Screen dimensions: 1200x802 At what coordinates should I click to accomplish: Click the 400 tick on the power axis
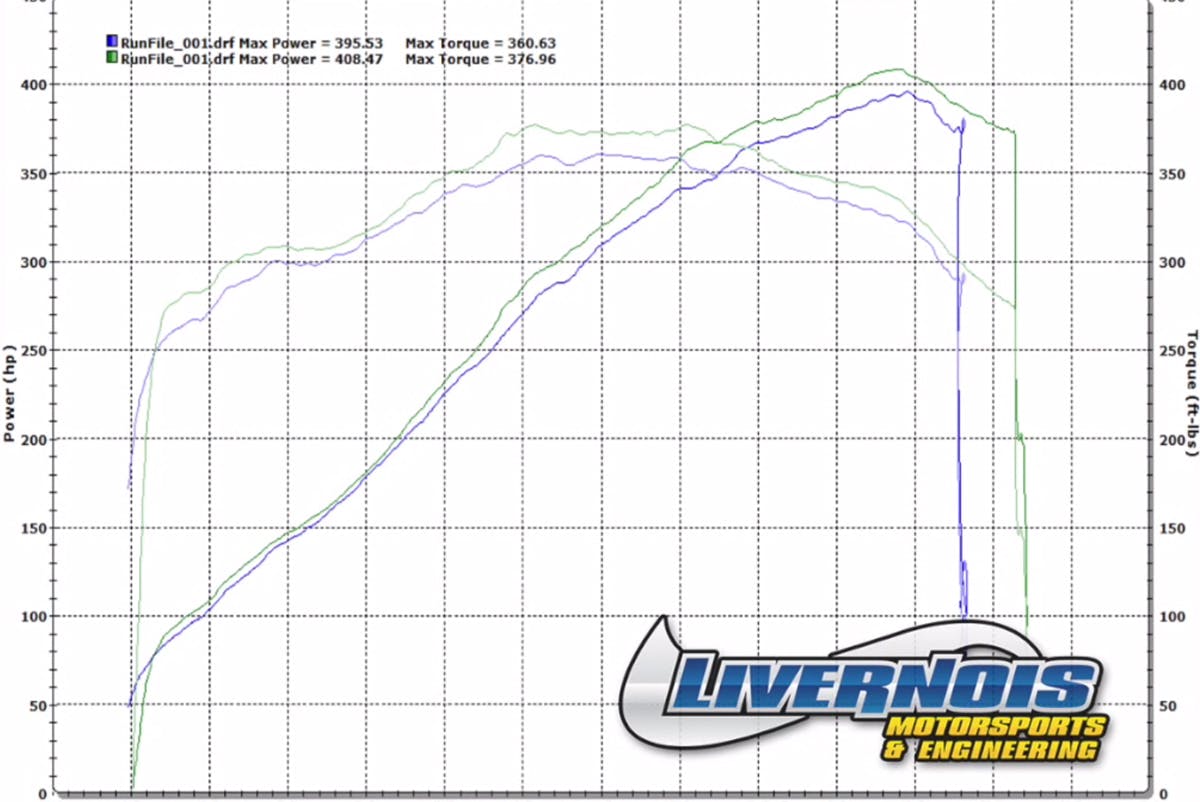[35, 85]
